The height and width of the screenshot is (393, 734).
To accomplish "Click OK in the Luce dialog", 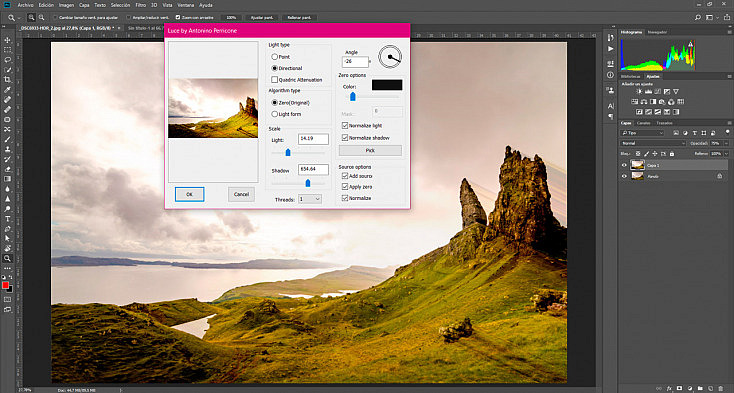I will point(189,194).
